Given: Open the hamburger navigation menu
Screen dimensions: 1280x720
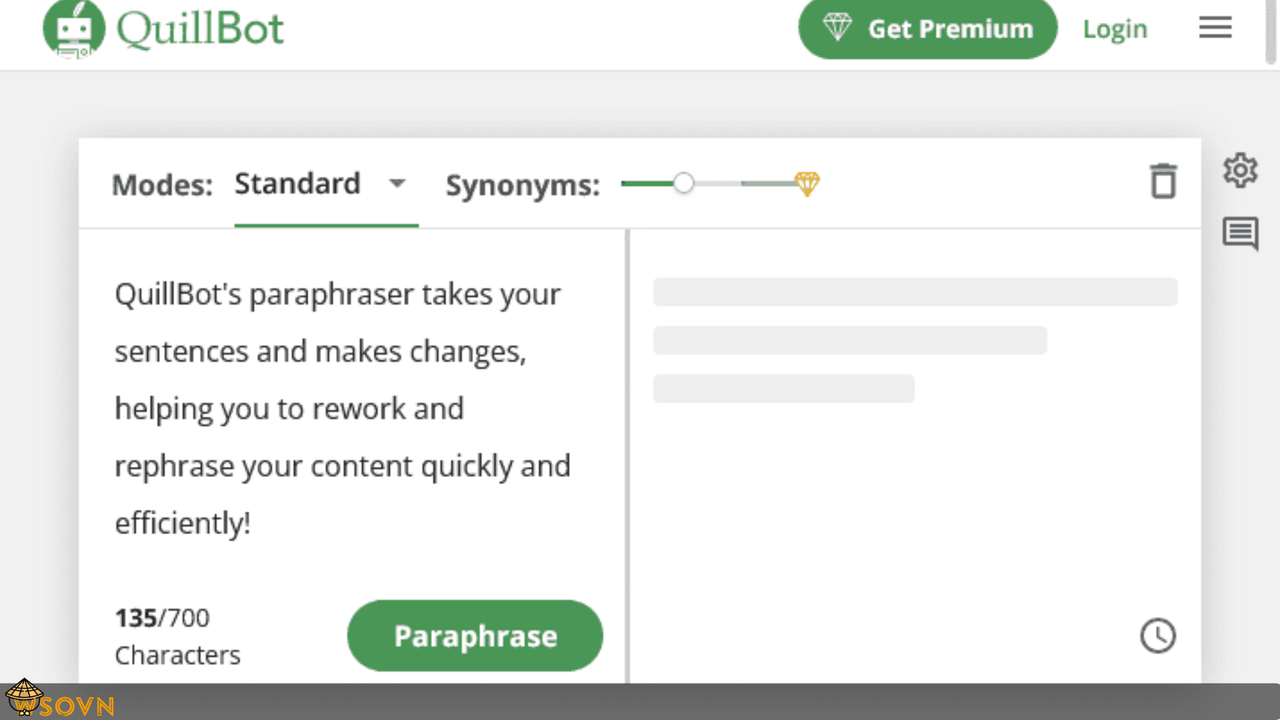Looking at the screenshot, I should pyautogui.click(x=1215, y=28).
